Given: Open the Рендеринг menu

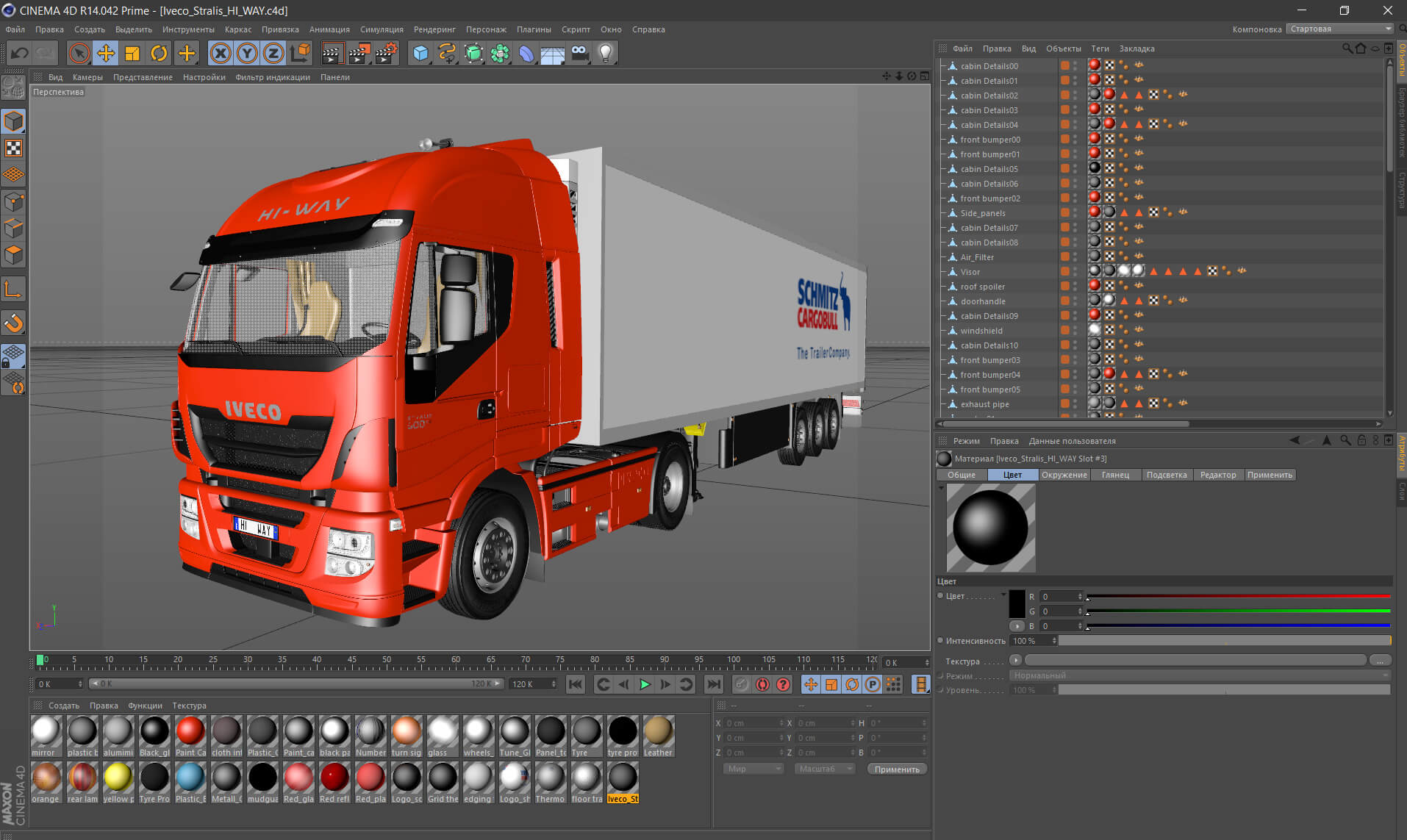Looking at the screenshot, I should click(434, 29).
